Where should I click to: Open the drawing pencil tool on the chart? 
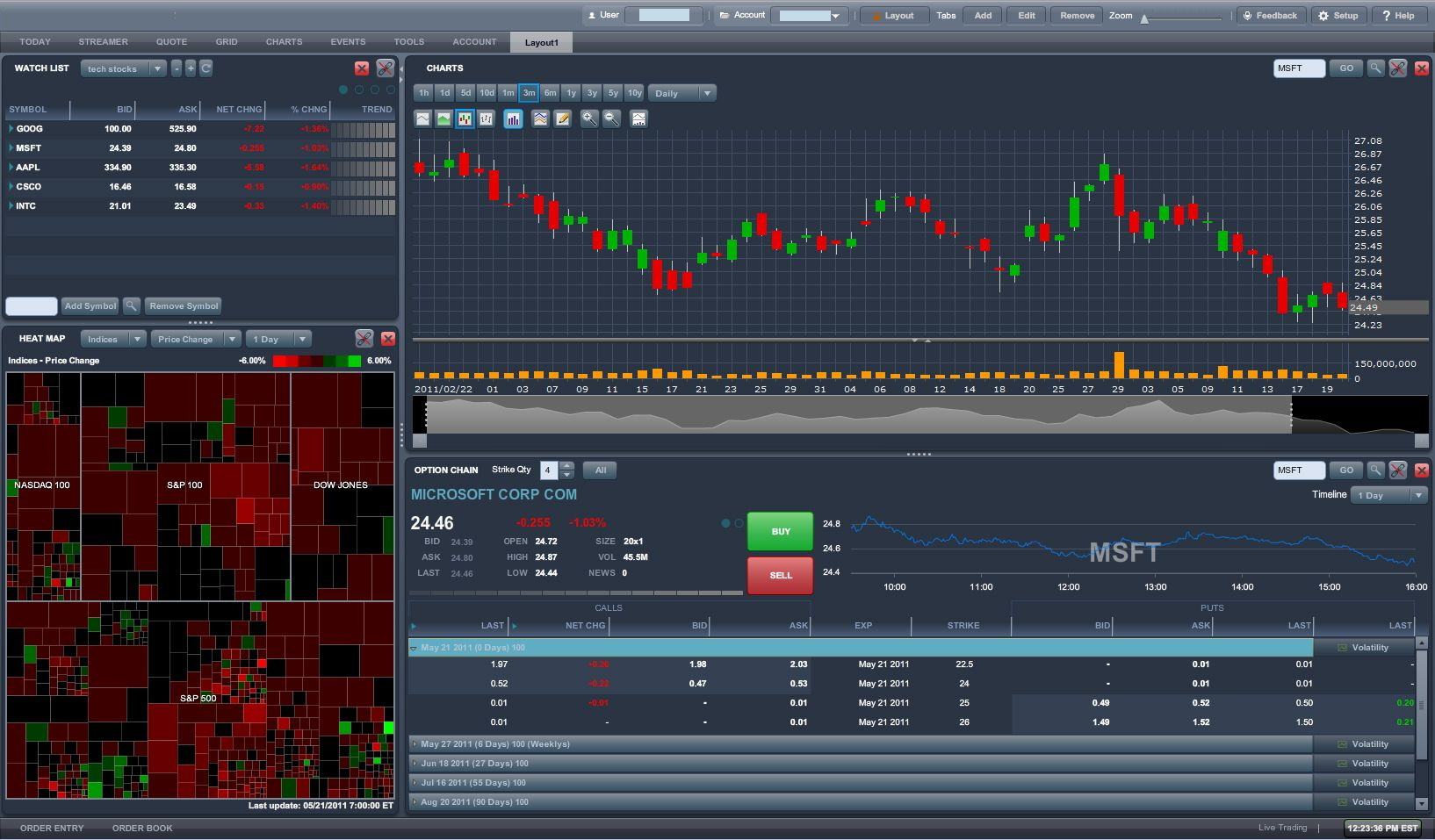click(x=563, y=118)
